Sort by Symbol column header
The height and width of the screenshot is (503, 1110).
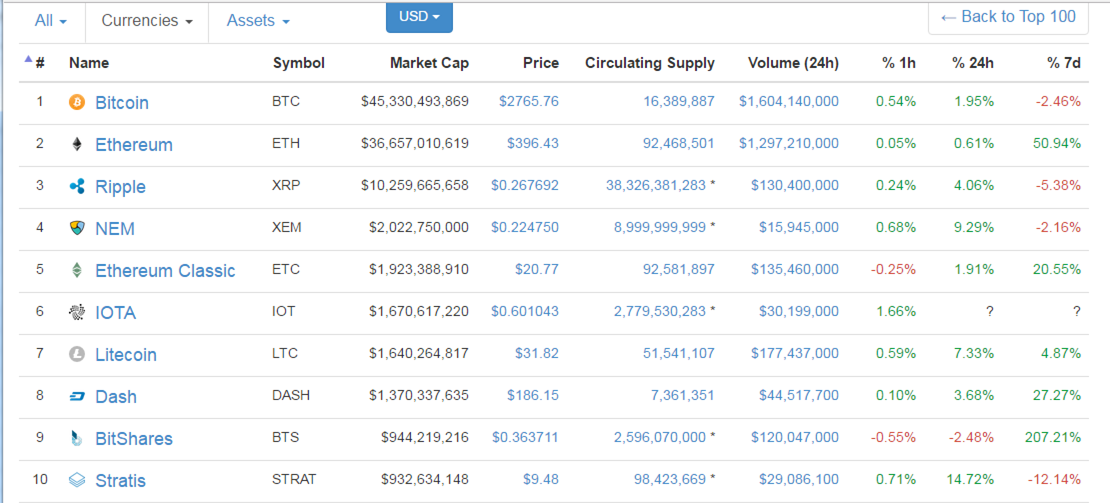click(299, 63)
